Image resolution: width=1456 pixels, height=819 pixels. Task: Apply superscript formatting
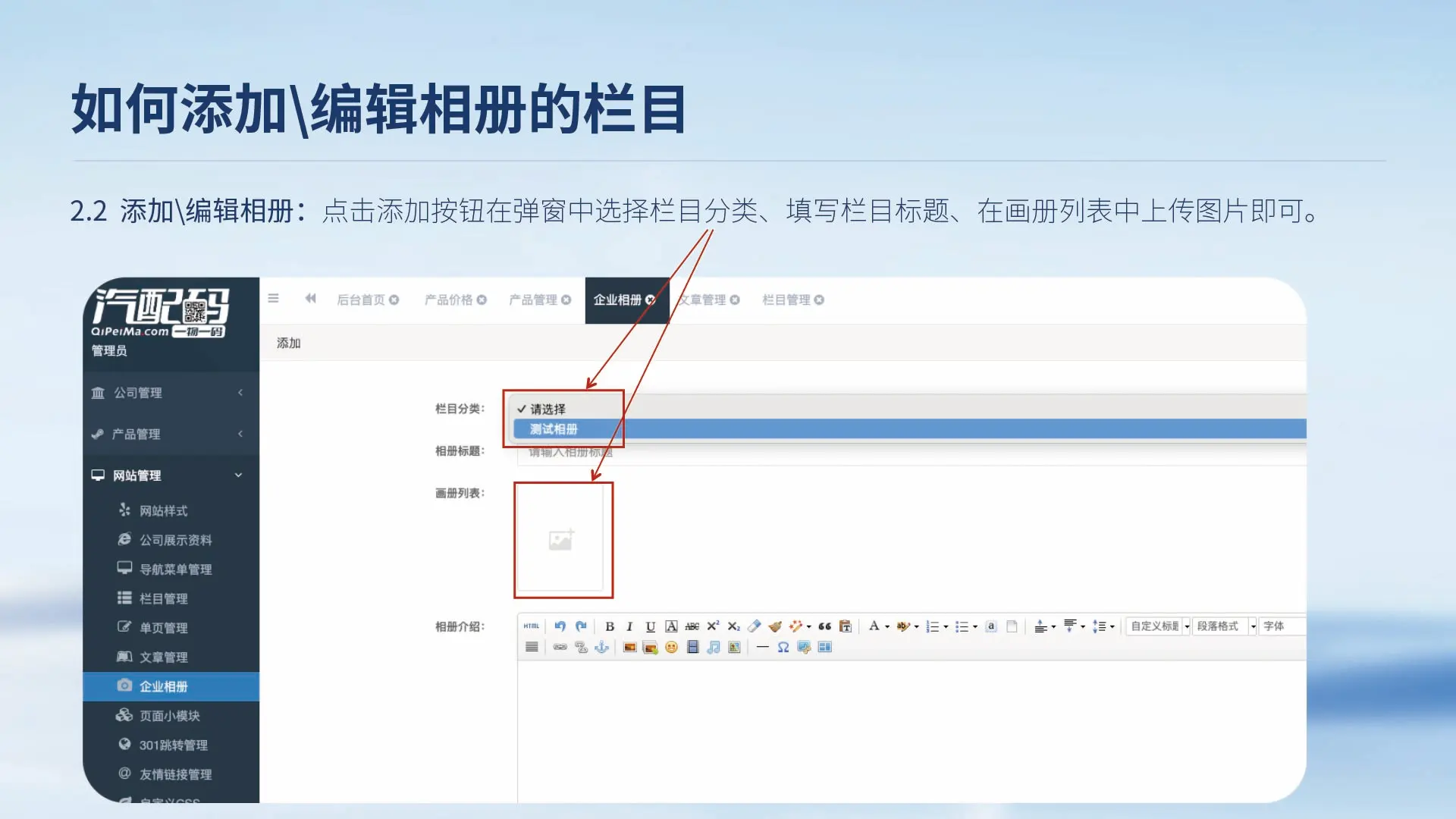point(713,626)
